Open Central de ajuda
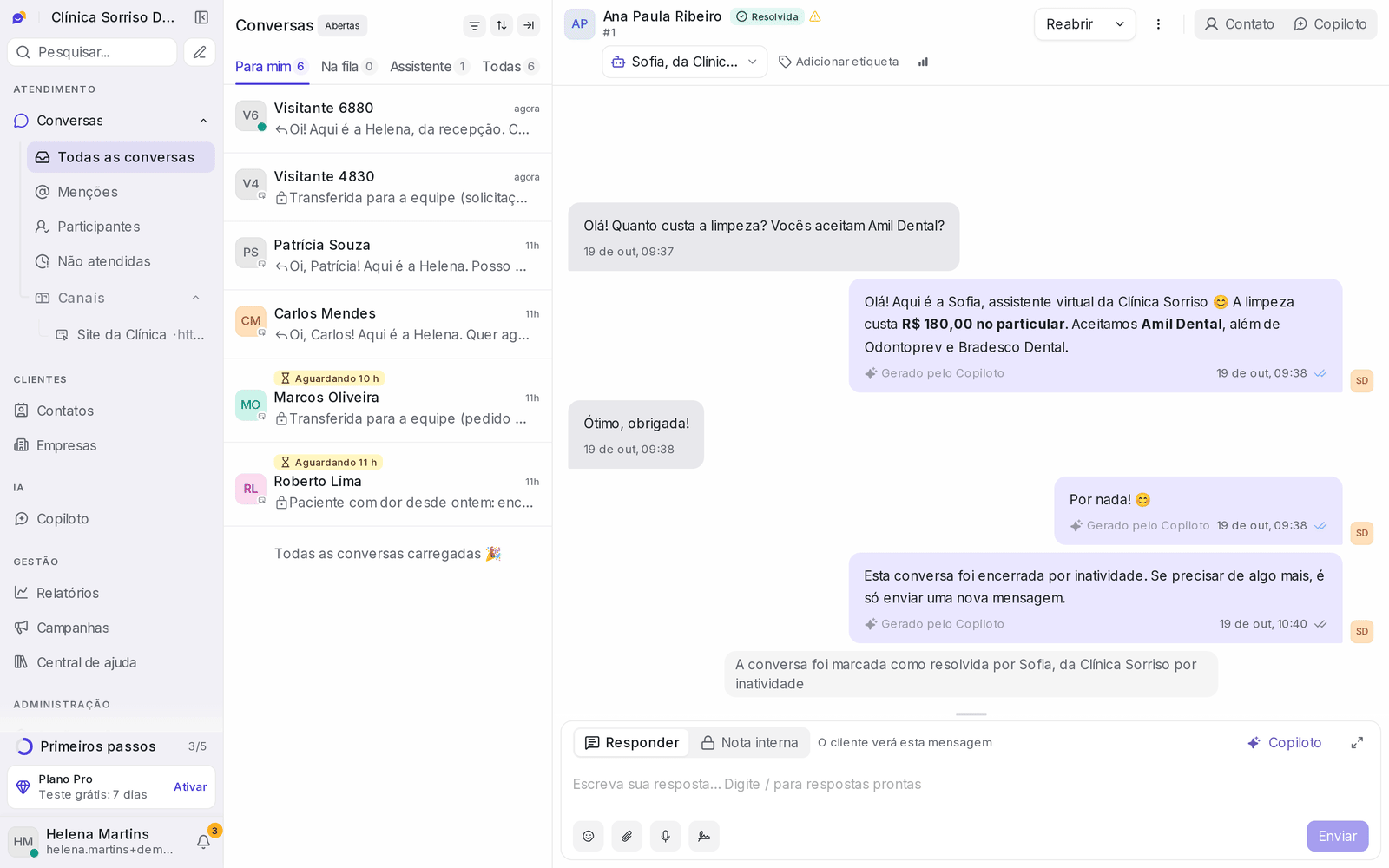This screenshot has height=868, width=1389. pyautogui.click(x=111, y=662)
